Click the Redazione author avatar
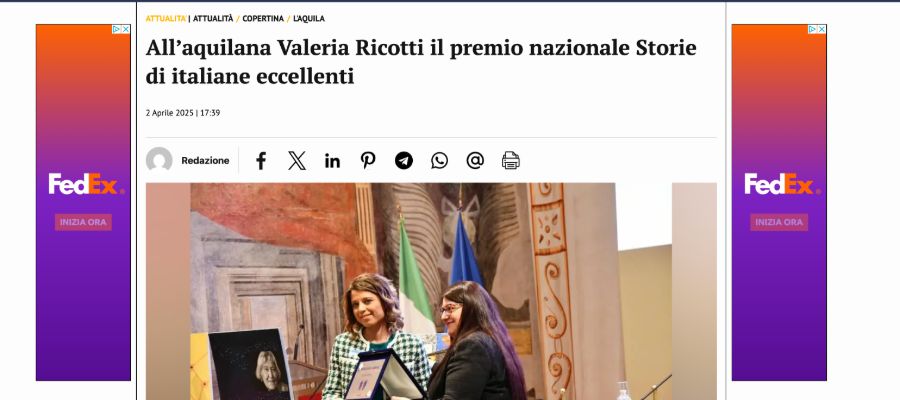Image resolution: width=900 pixels, height=400 pixels. (159, 160)
